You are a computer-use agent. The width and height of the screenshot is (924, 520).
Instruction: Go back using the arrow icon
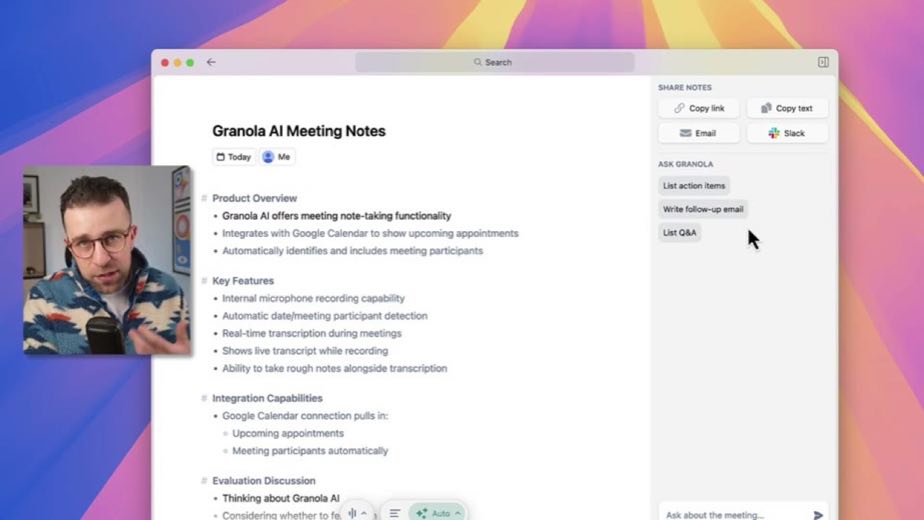coord(211,62)
